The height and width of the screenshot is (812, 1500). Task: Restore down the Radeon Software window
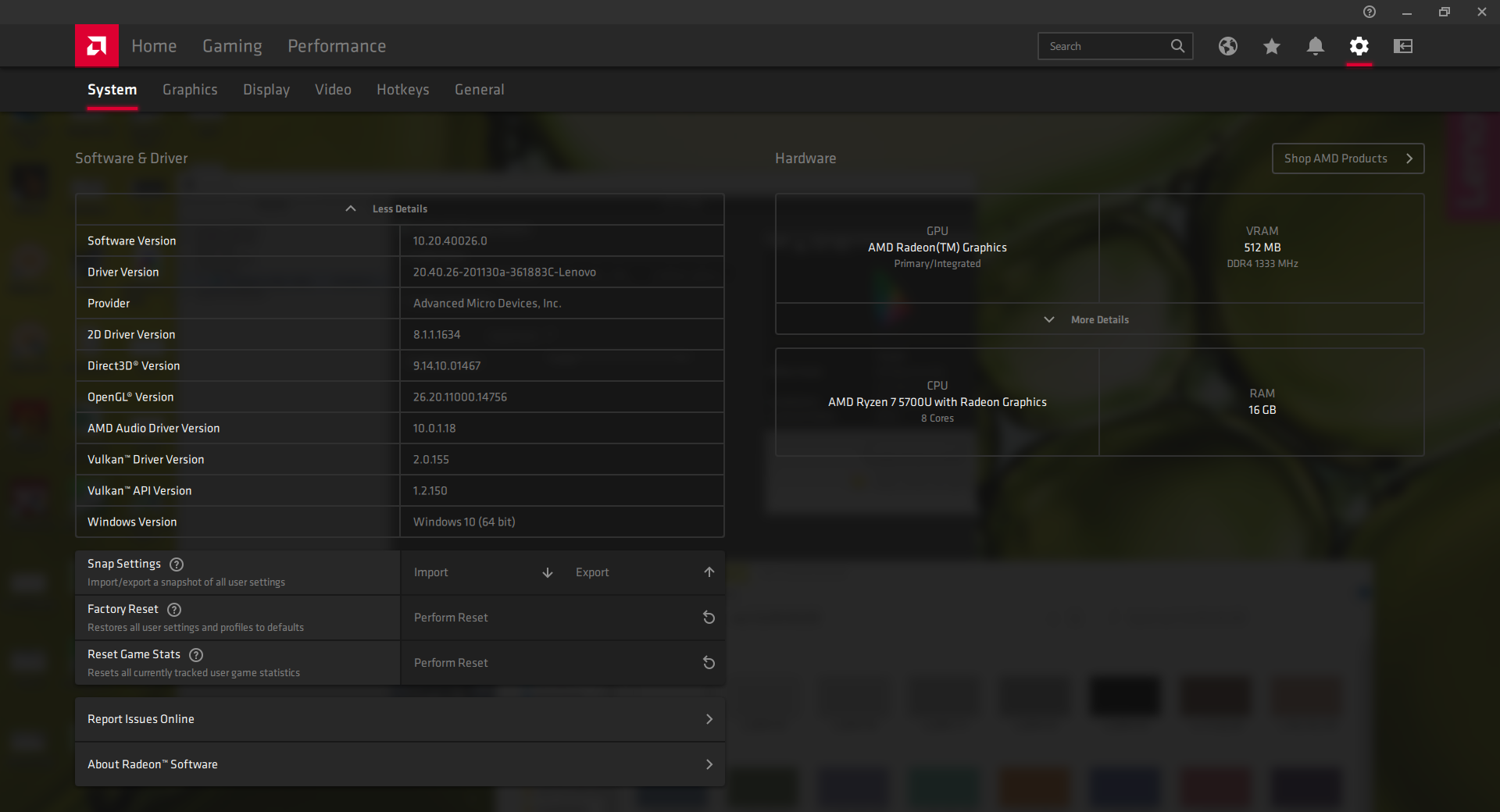tap(1445, 12)
